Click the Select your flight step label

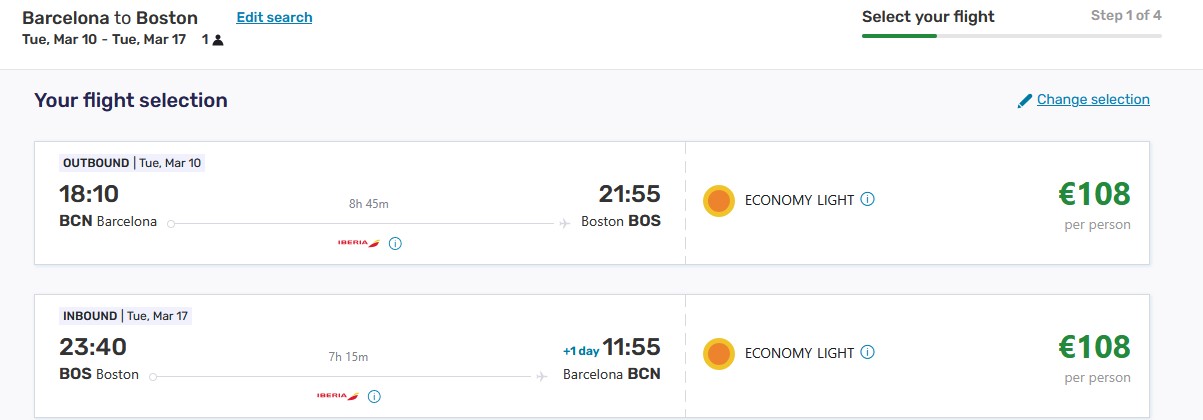(x=928, y=16)
